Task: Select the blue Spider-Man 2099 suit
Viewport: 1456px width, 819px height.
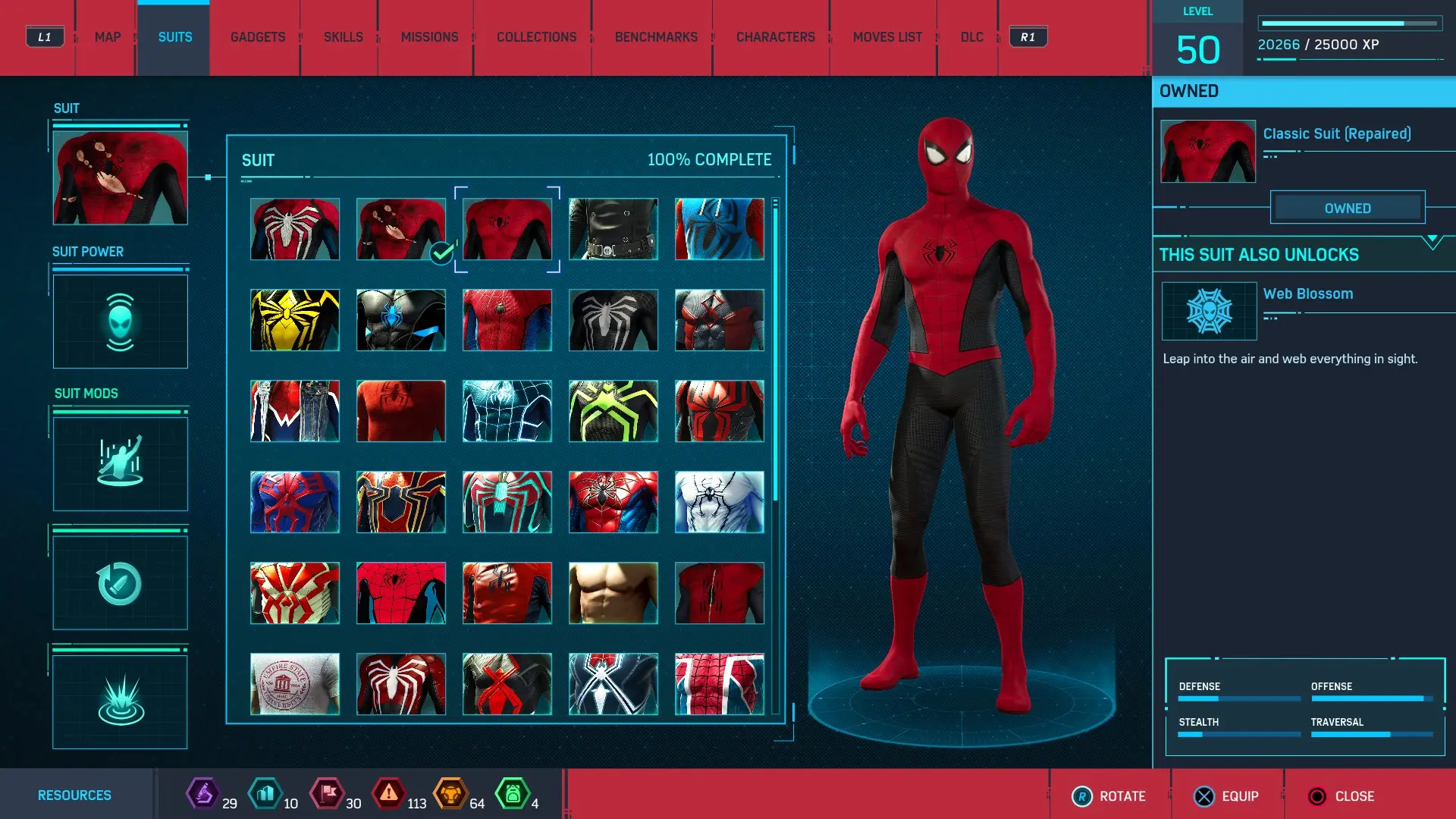Action: [295, 502]
